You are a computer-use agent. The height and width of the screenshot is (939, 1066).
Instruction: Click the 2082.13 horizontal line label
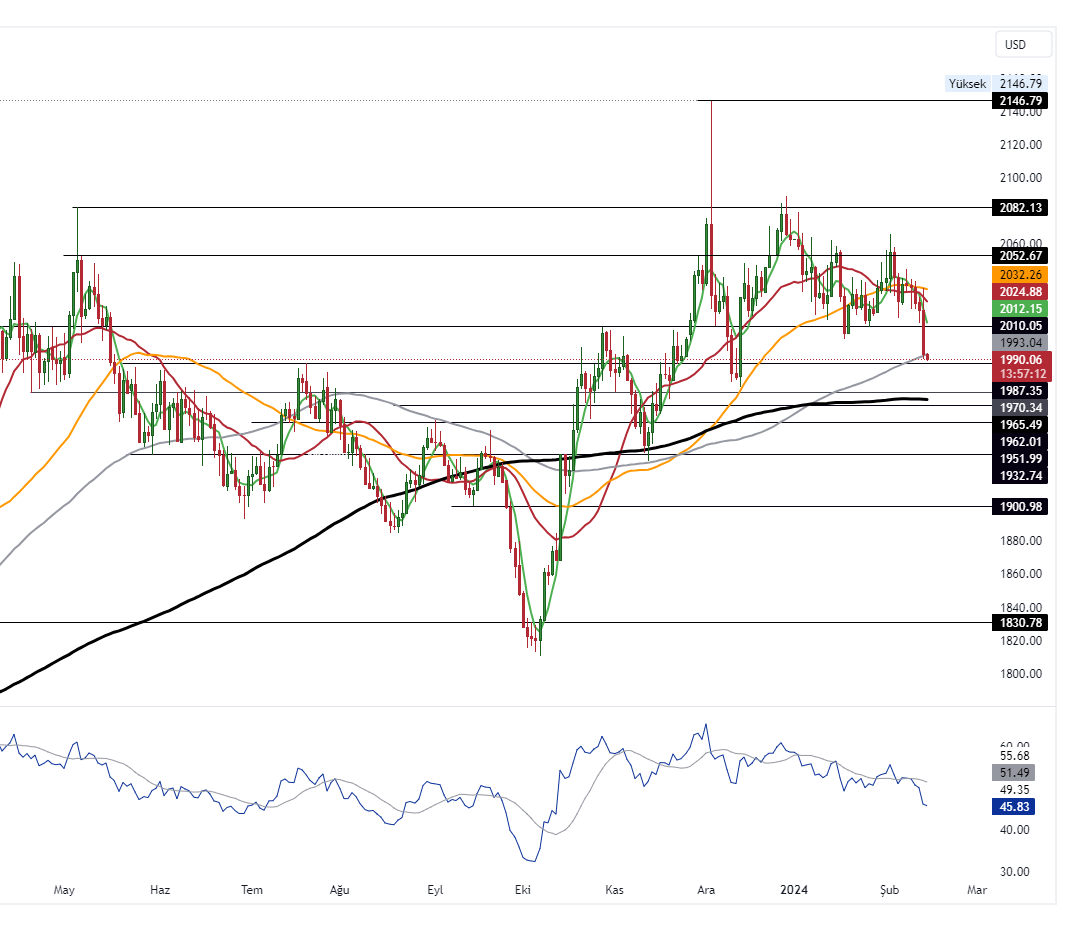[1020, 208]
